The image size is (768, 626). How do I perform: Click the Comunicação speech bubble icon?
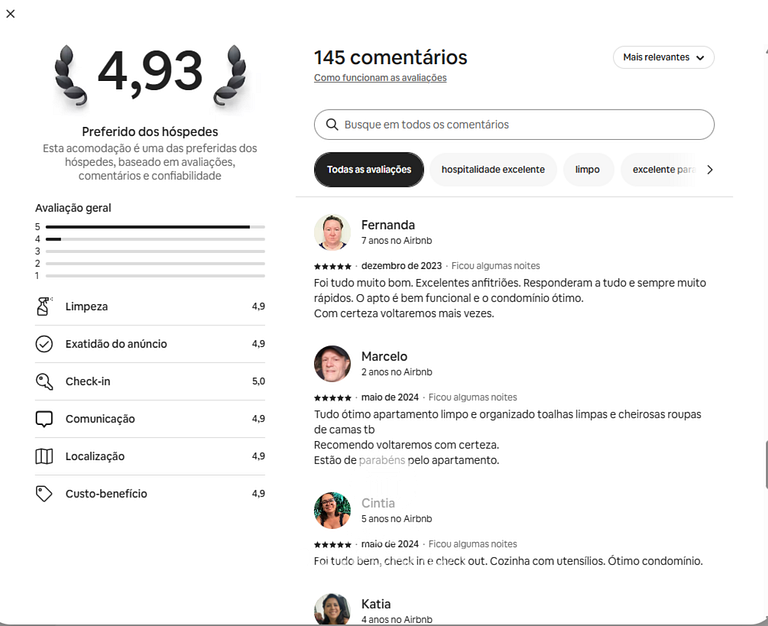coord(44,419)
